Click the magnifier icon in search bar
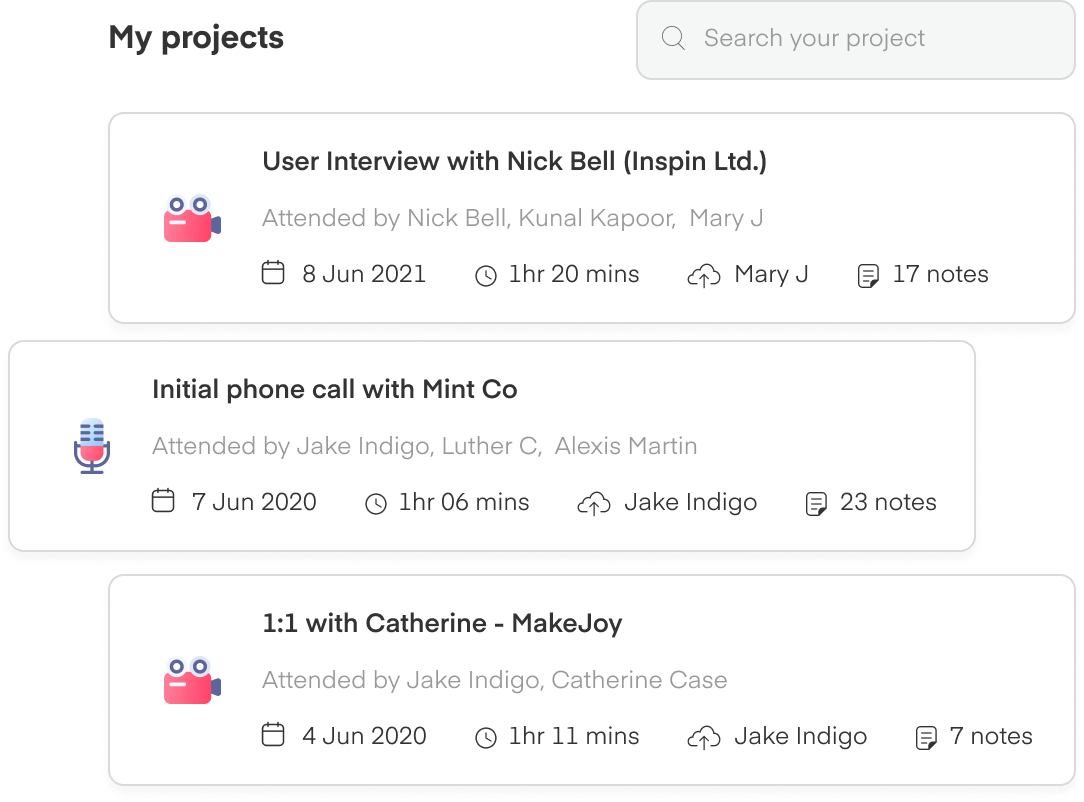1084x802 pixels. [x=673, y=38]
